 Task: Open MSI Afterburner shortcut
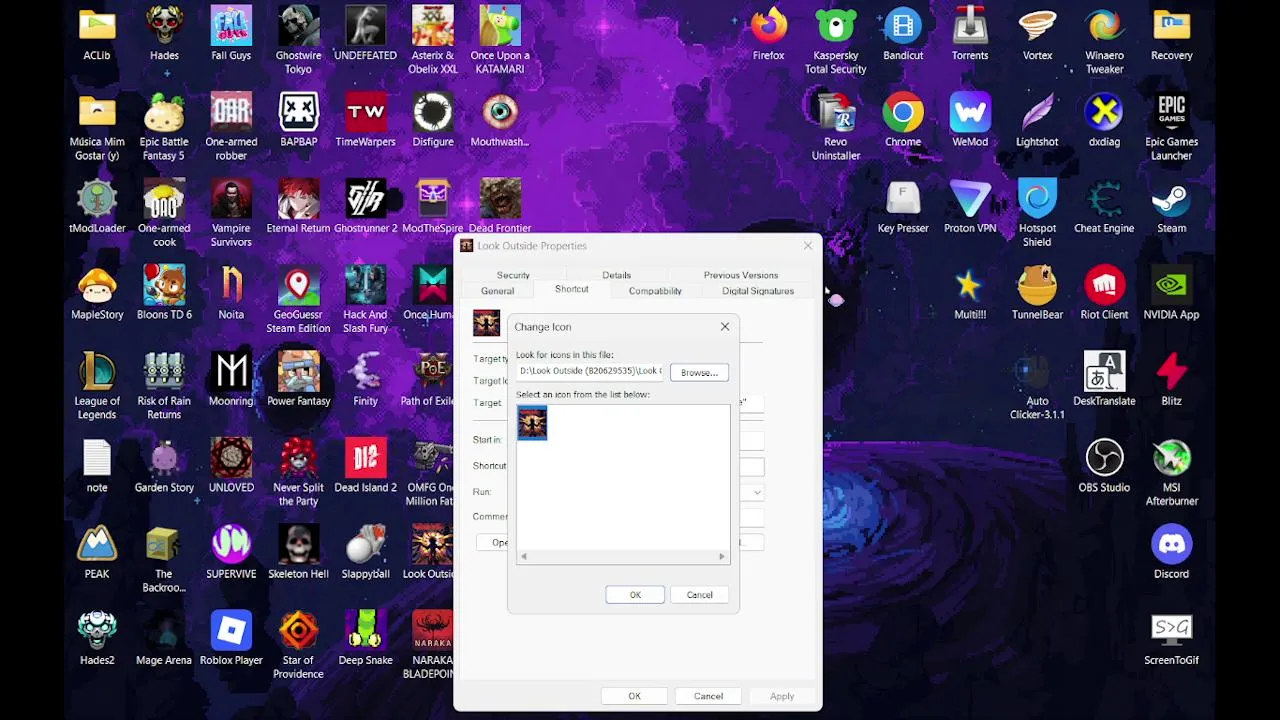tap(1171, 472)
